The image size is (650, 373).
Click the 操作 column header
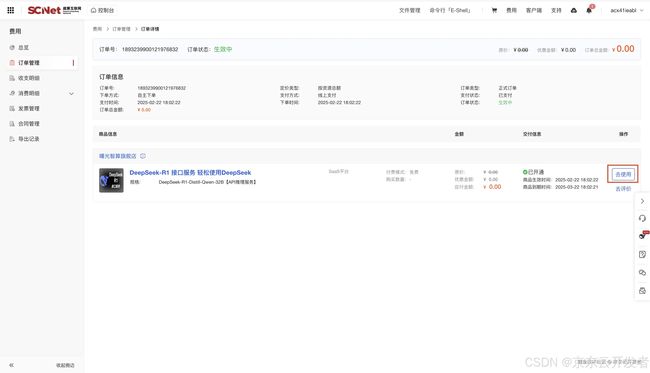623,134
